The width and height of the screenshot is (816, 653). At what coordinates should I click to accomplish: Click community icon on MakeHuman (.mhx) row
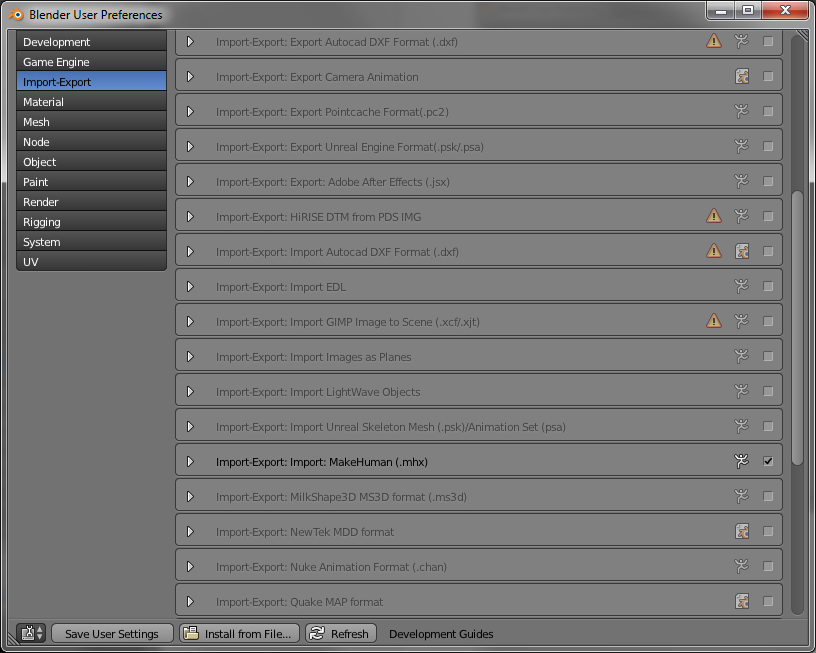(x=742, y=461)
